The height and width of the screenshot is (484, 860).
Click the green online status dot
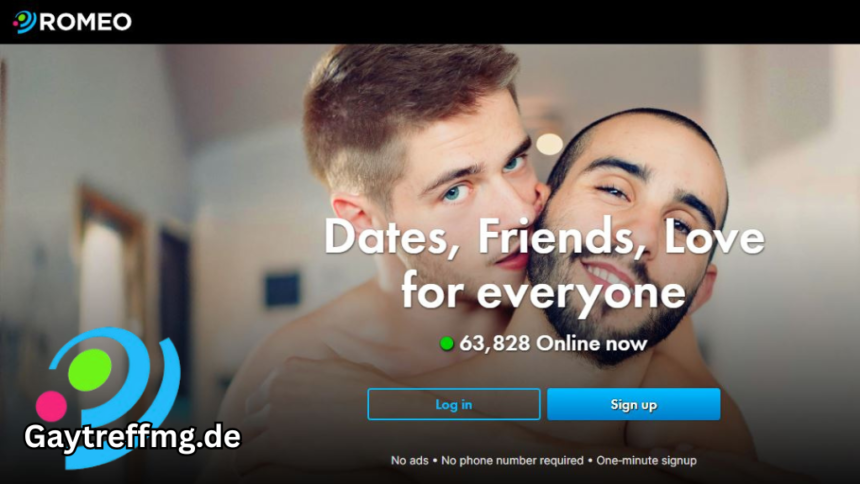447,344
